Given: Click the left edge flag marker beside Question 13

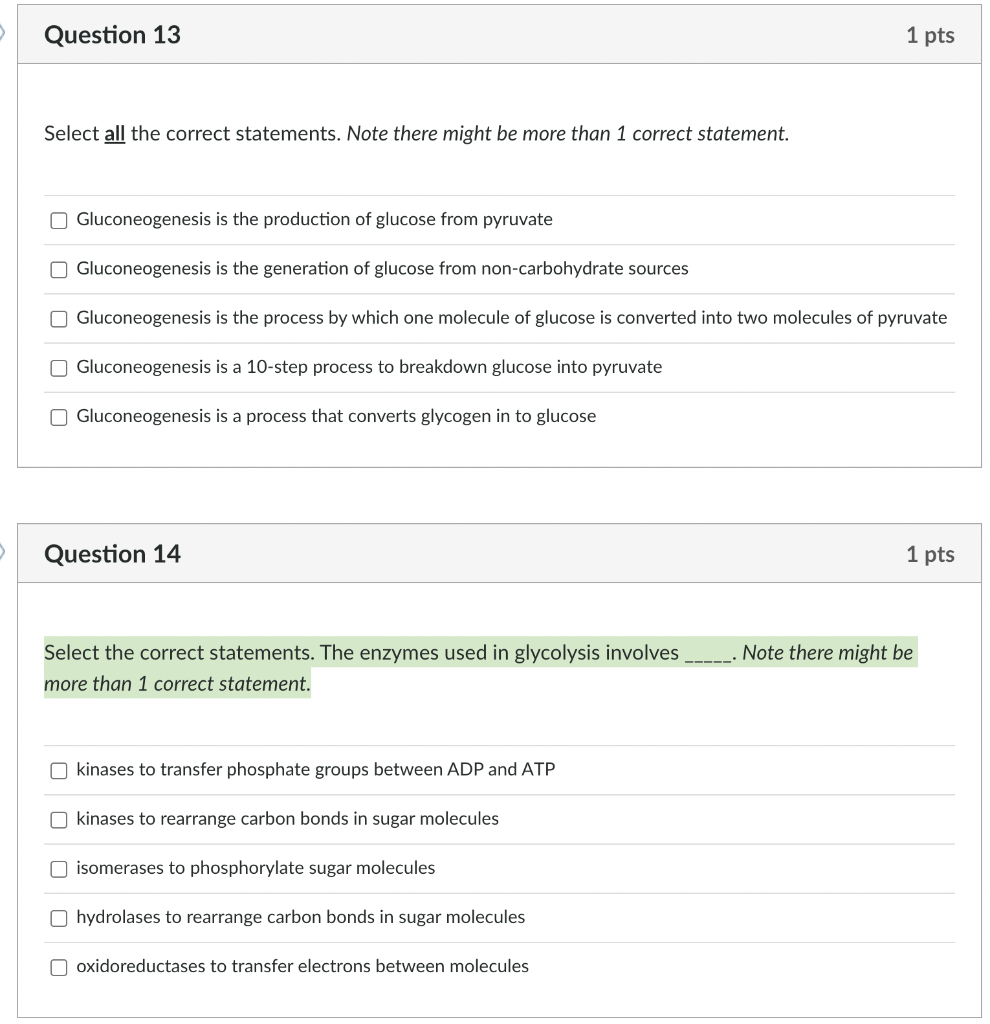Looking at the screenshot, I should coord(3,34).
